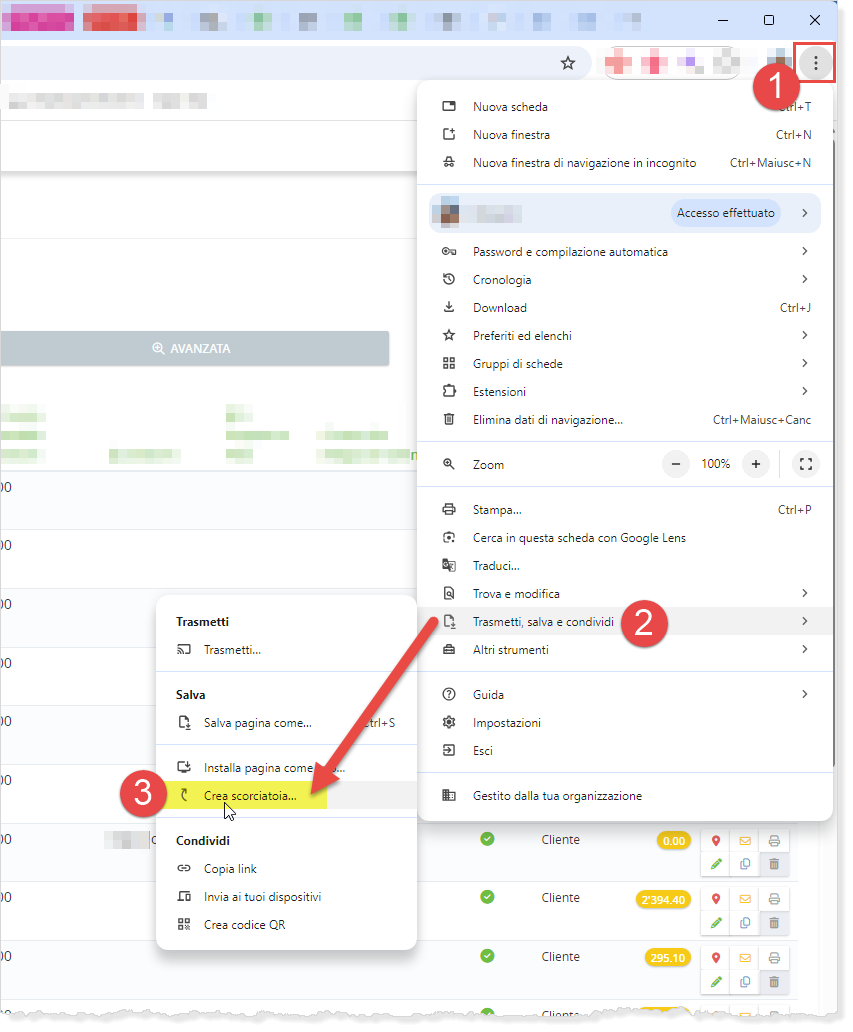Open Chrome three-dot menu button

click(x=816, y=63)
